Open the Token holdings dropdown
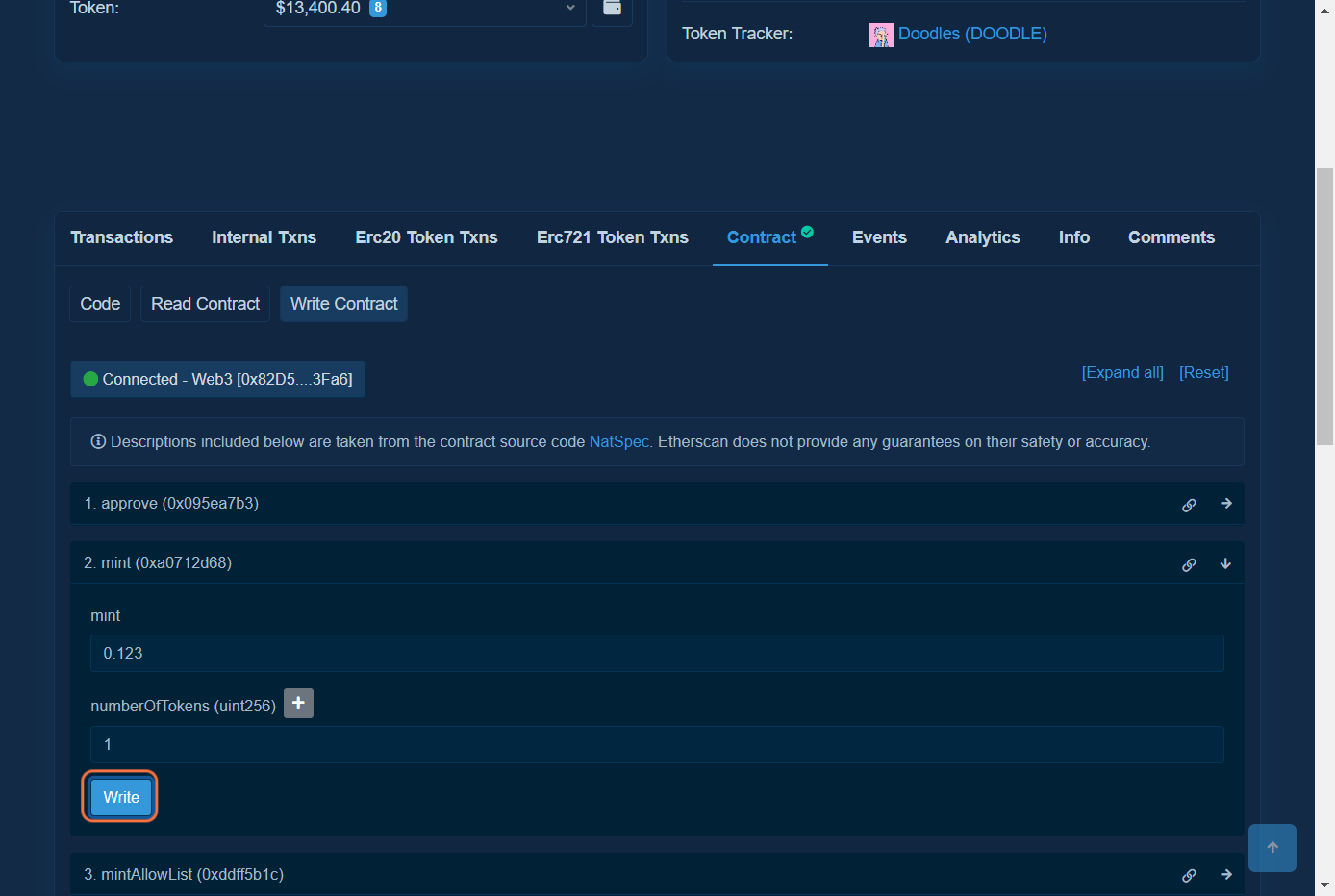Image resolution: width=1335 pixels, height=896 pixels. 424,10
